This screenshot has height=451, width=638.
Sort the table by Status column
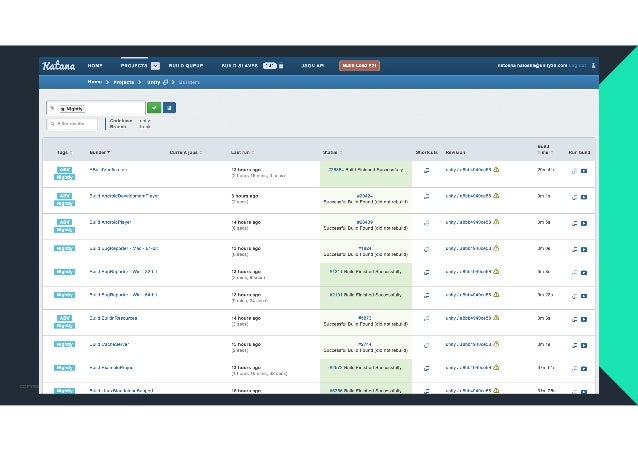(332, 152)
